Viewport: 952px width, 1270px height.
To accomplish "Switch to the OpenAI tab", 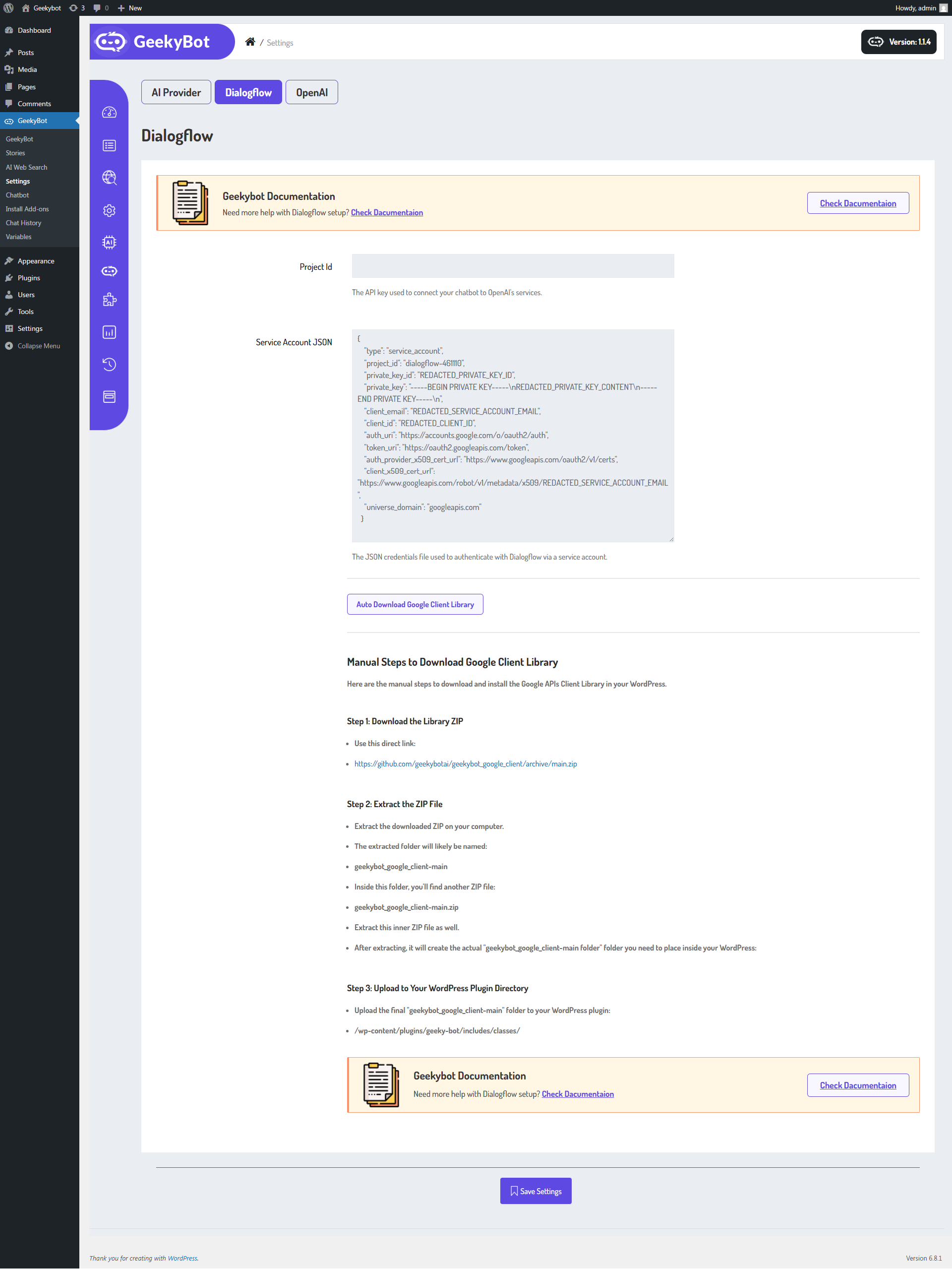I will [x=311, y=92].
